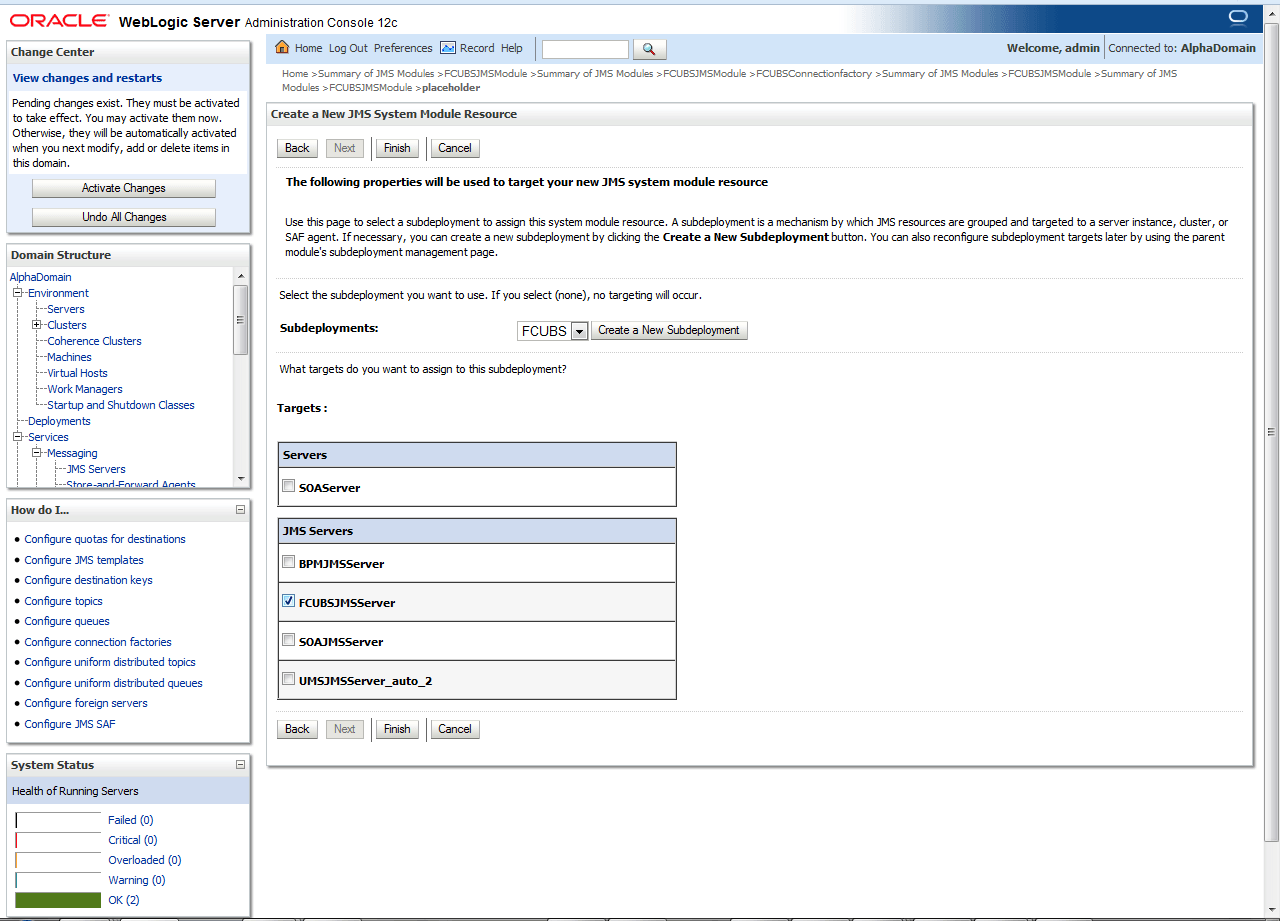Image resolution: width=1280 pixels, height=921 pixels.
Task: Check the SOAJMSServer checkbox
Action: (289, 641)
